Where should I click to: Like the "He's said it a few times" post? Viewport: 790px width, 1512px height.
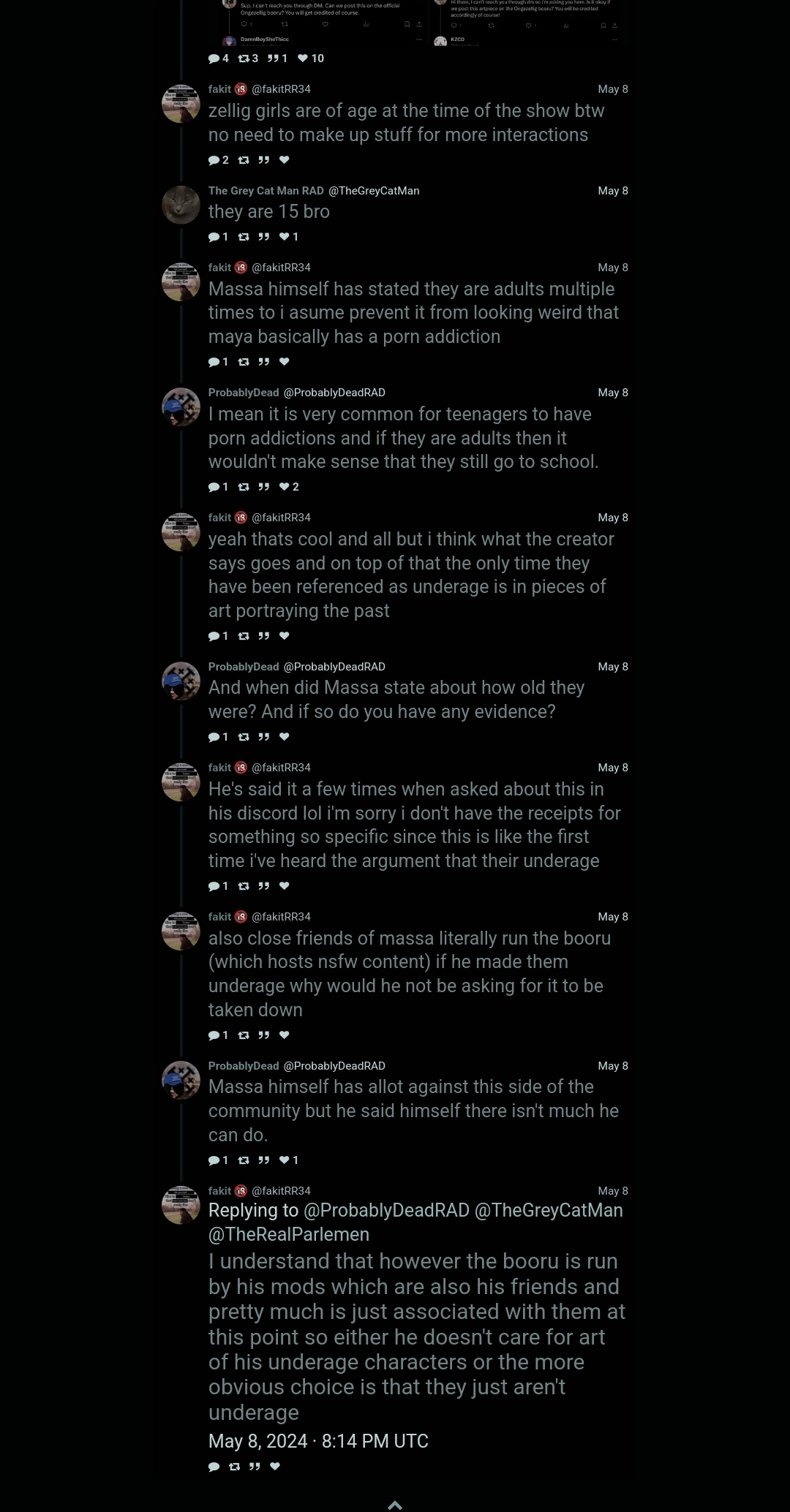pyautogui.click(x=285, y=886)
